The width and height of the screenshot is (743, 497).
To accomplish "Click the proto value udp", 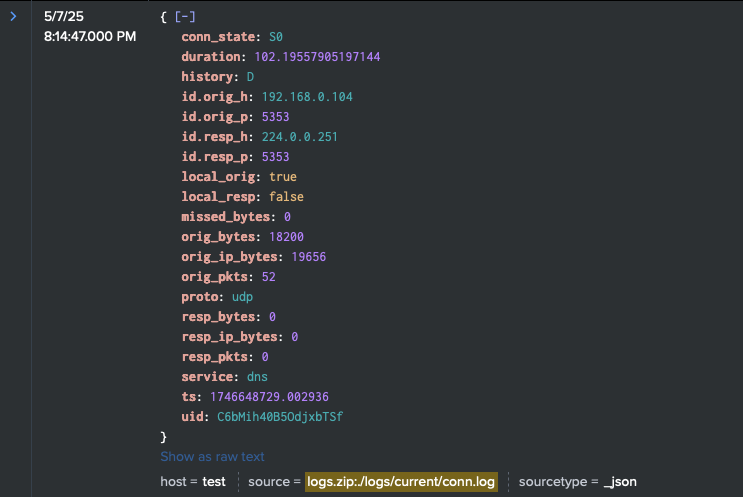I will 242,297.
